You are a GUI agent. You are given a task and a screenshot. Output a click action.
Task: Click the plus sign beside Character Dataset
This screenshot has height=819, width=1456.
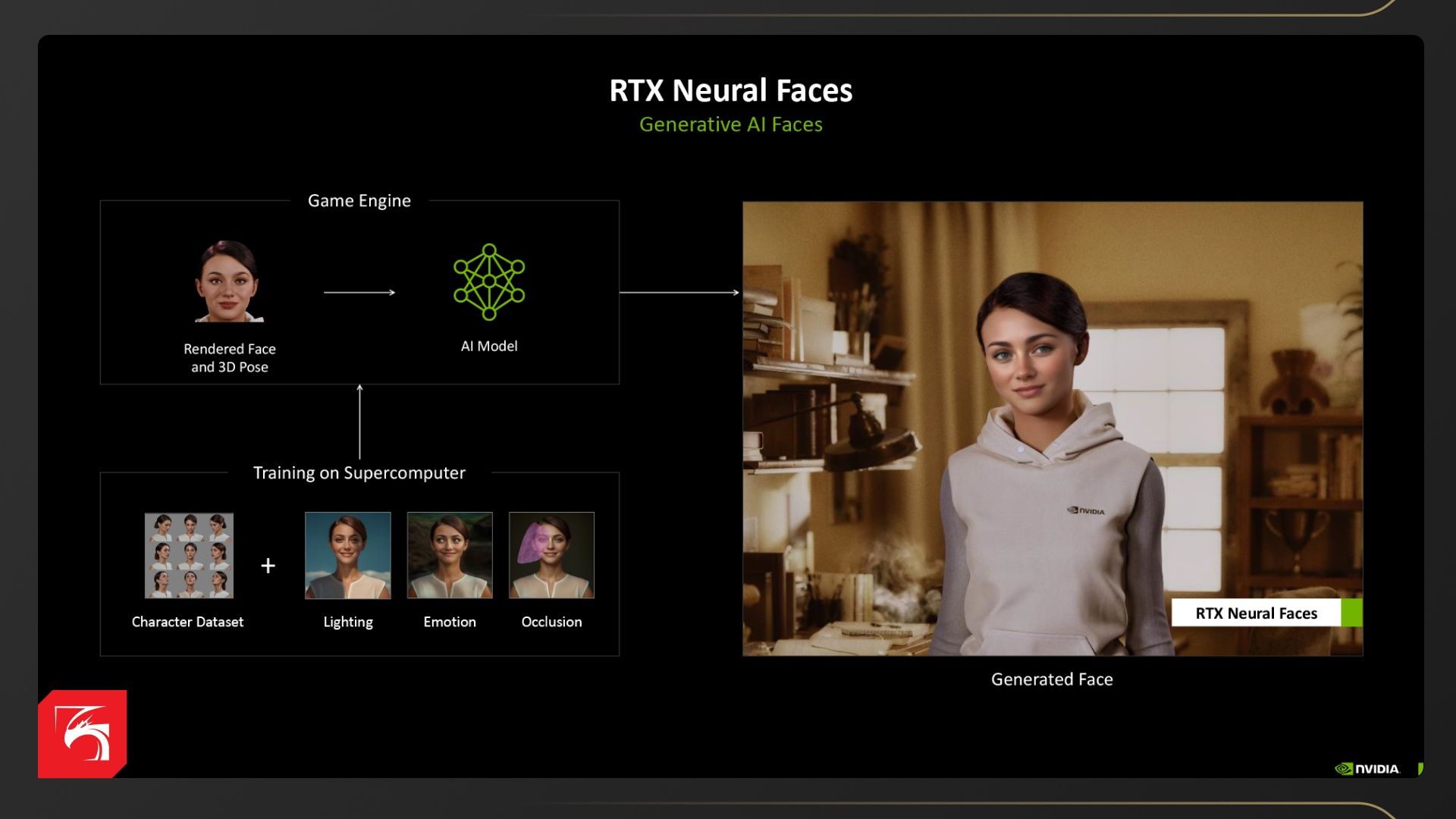pyautogui.click(x=268, y=566)
